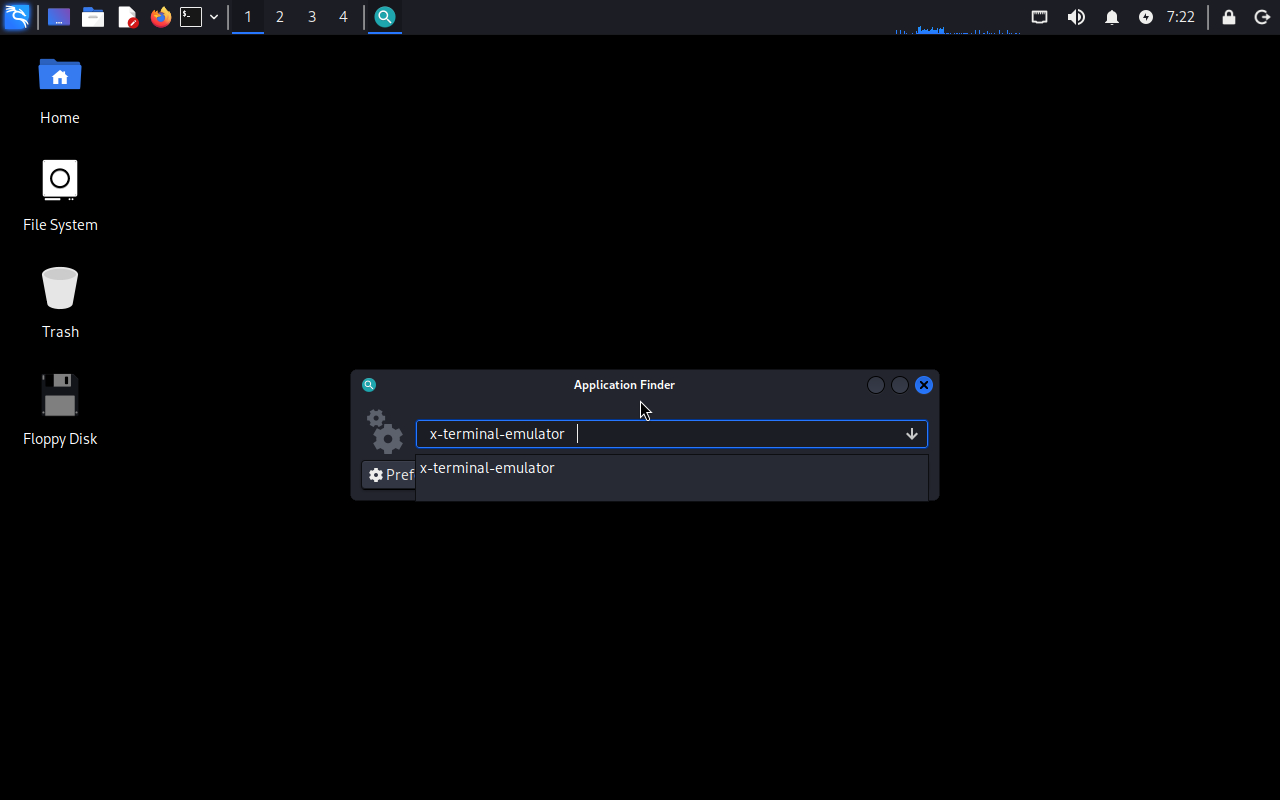1280x800 pixels.
Task: Select x-terminal-emulator autocomplete suggestion
Action: pyautogui.click(x=487, y=468)
